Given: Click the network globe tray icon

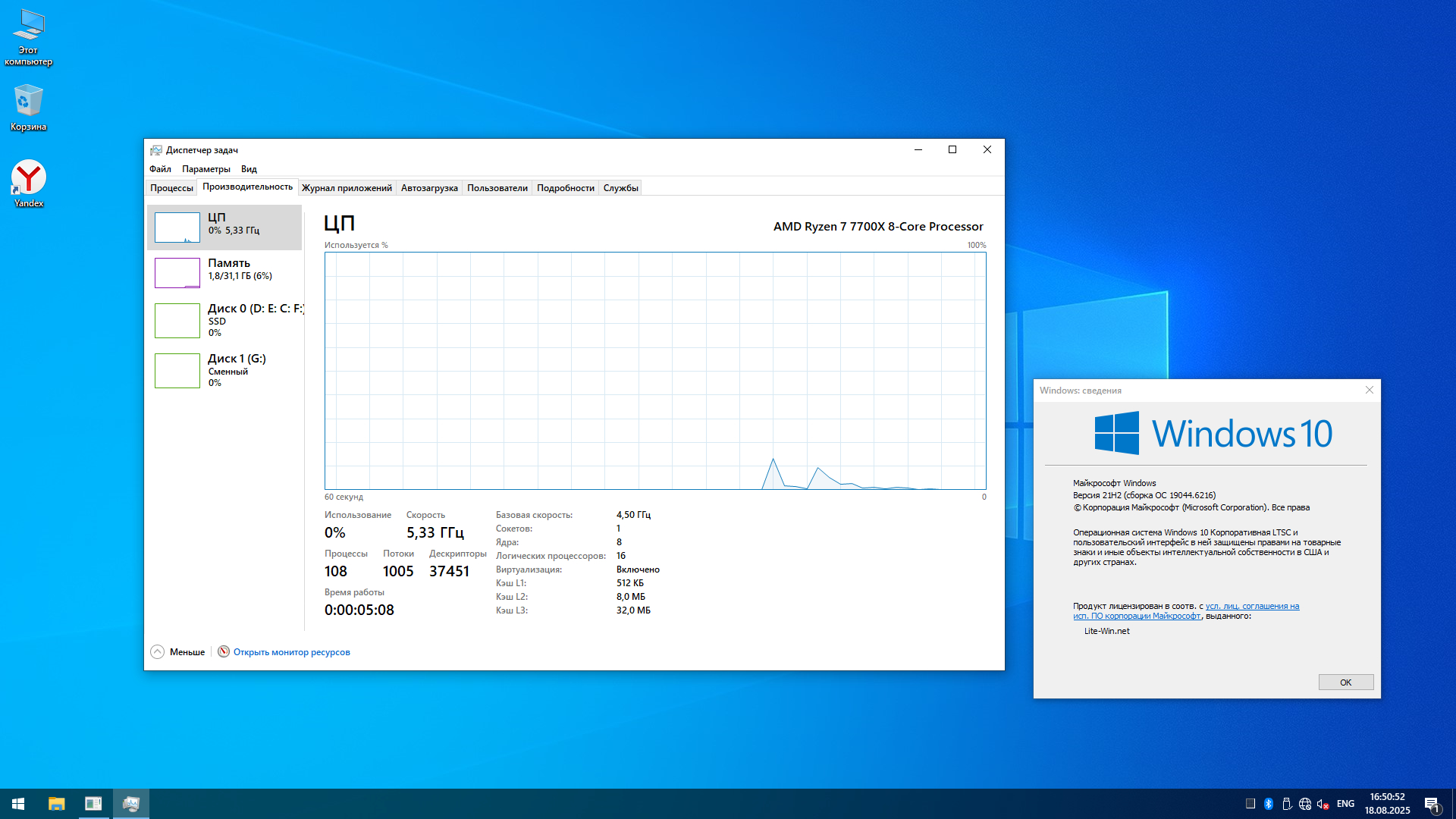Looking at the screenshot, I should tap(1305, 804).
